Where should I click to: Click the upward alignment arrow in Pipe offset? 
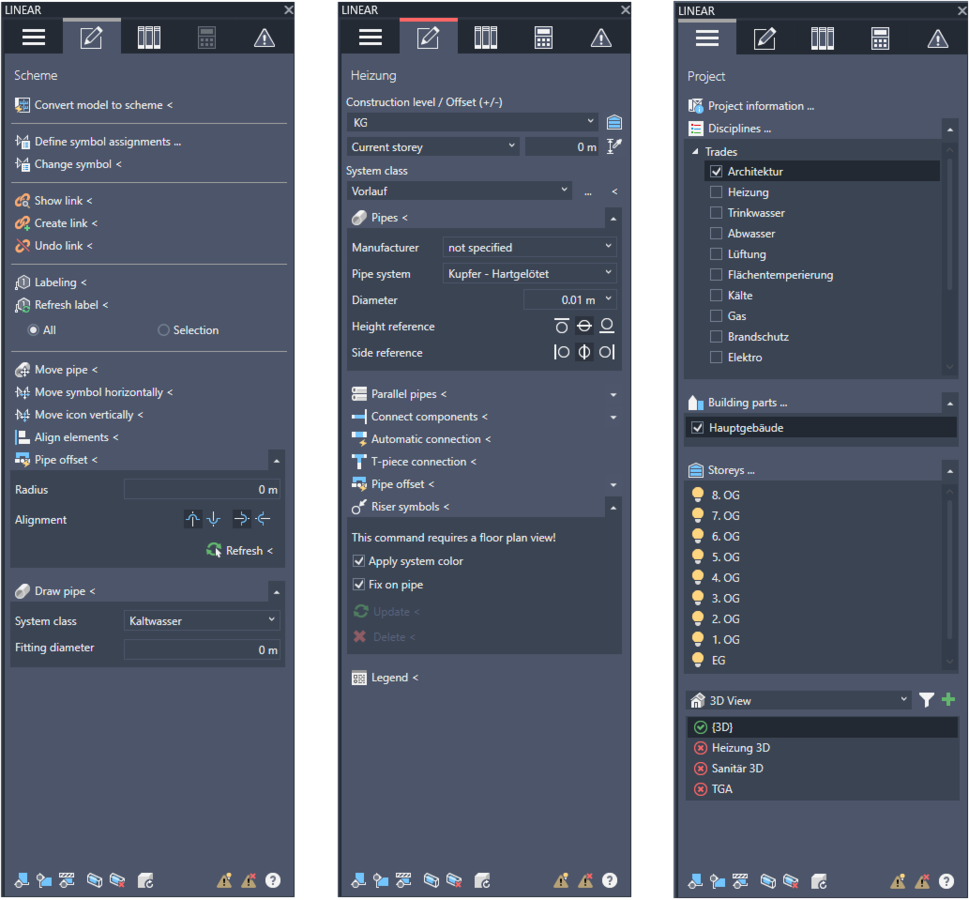coord(192,518)
